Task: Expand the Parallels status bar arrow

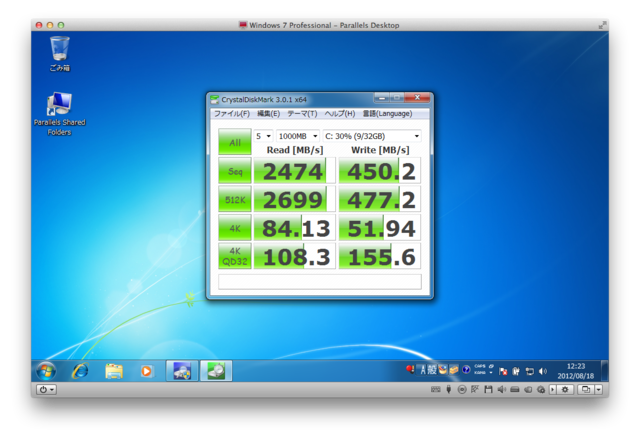Action: [x=553, y=390]
